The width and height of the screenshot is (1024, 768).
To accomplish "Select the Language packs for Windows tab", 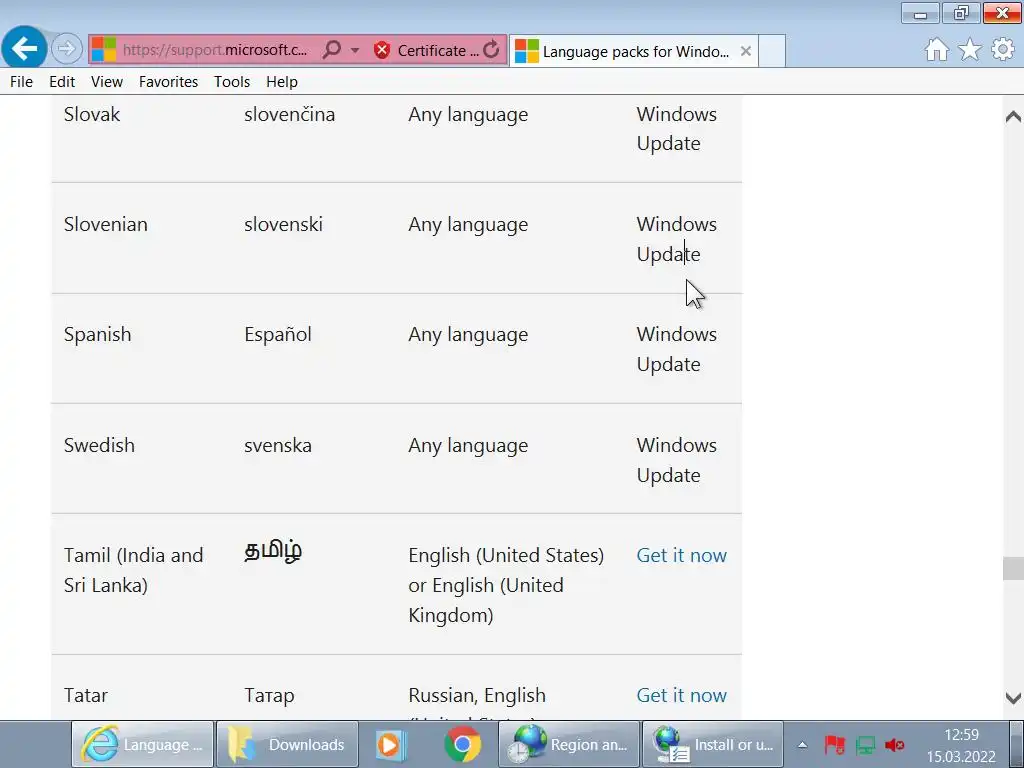I will pos(633,51).
